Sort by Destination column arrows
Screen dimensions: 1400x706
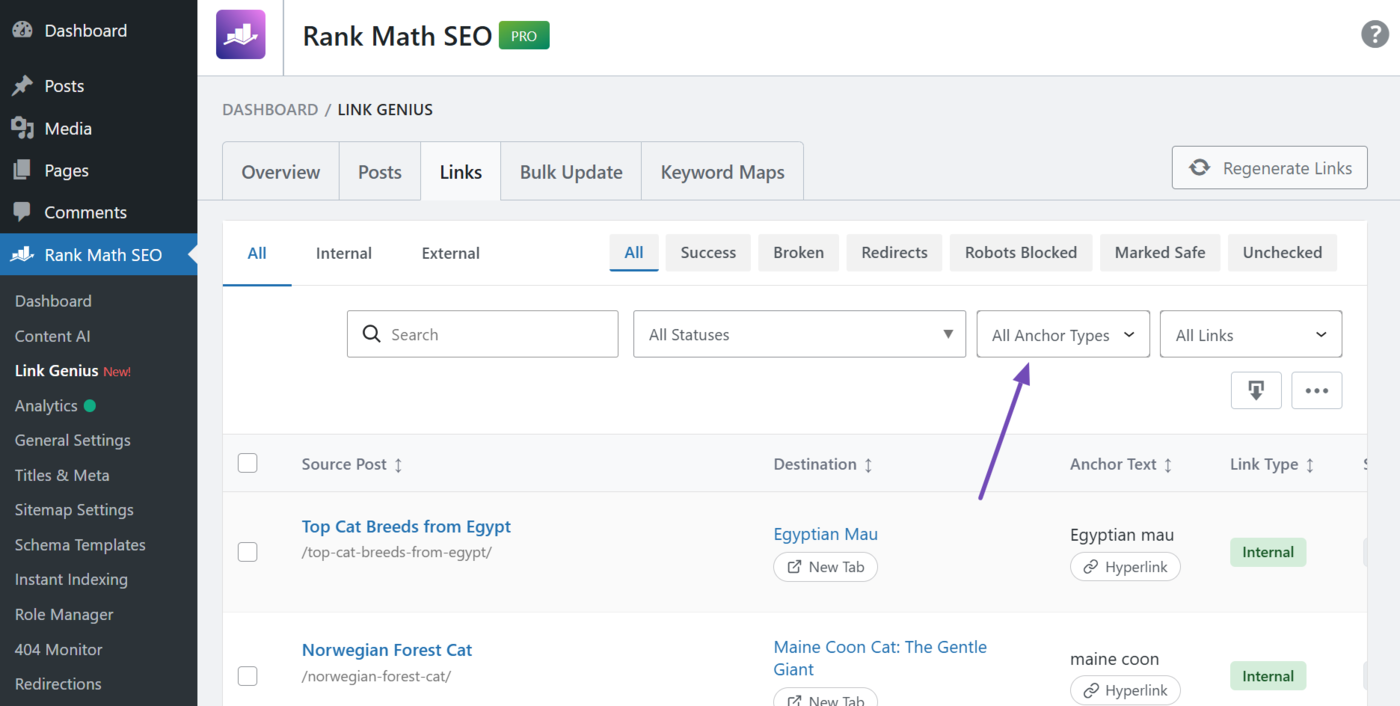pyautogui.click(x=868, y=465)
